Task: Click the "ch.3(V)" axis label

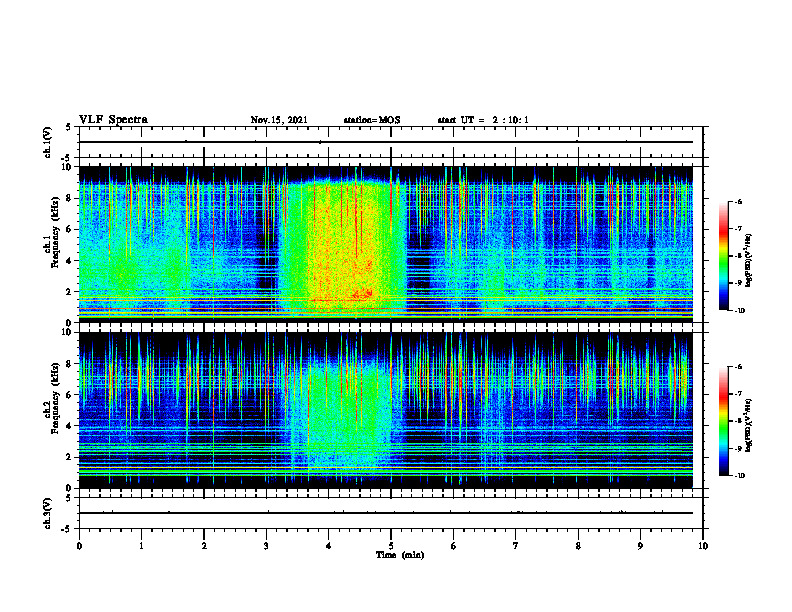Action: click(47, 513)
